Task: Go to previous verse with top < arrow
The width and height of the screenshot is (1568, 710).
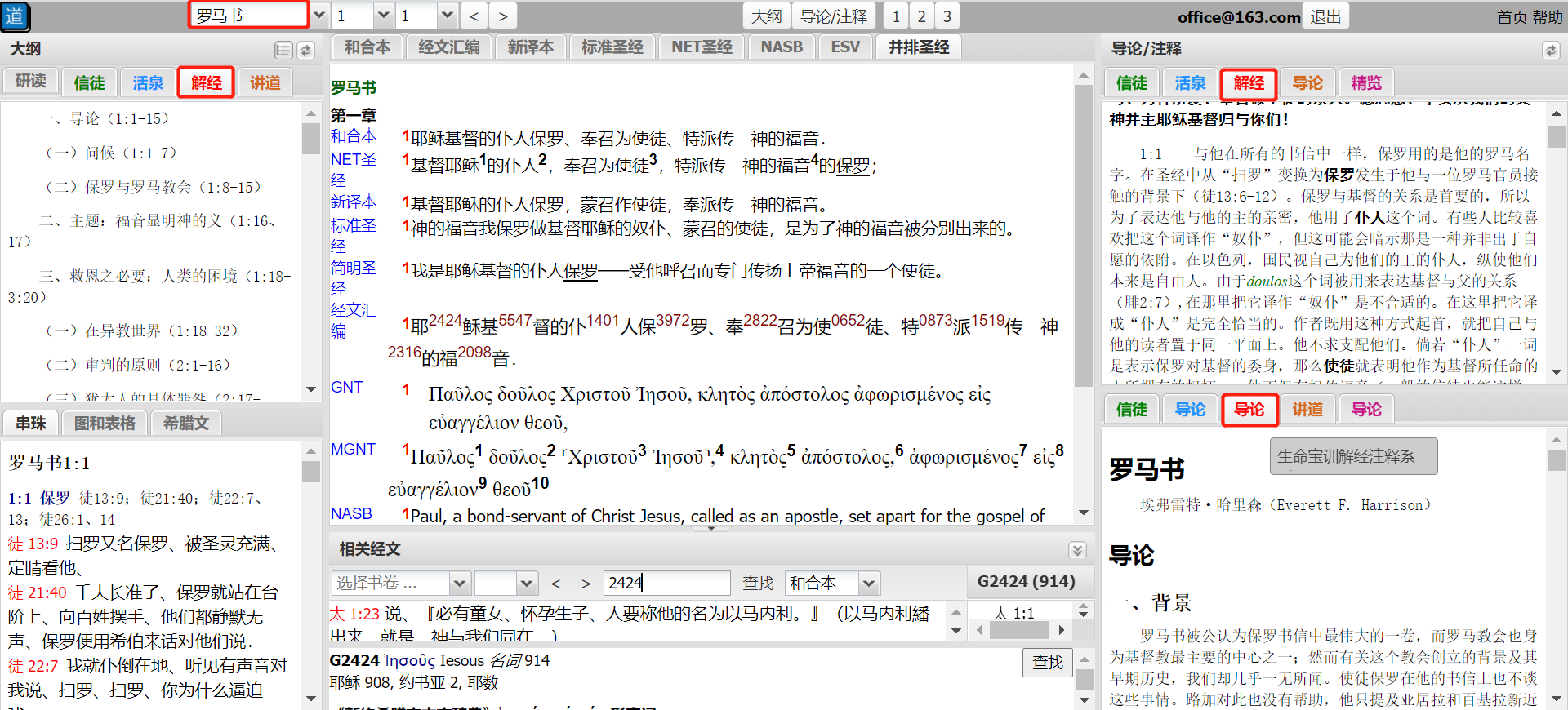Action: click(x=474, y=16)
